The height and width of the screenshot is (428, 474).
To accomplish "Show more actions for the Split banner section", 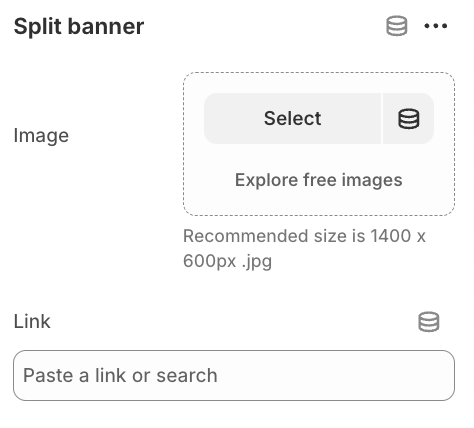I will (435, 26).
